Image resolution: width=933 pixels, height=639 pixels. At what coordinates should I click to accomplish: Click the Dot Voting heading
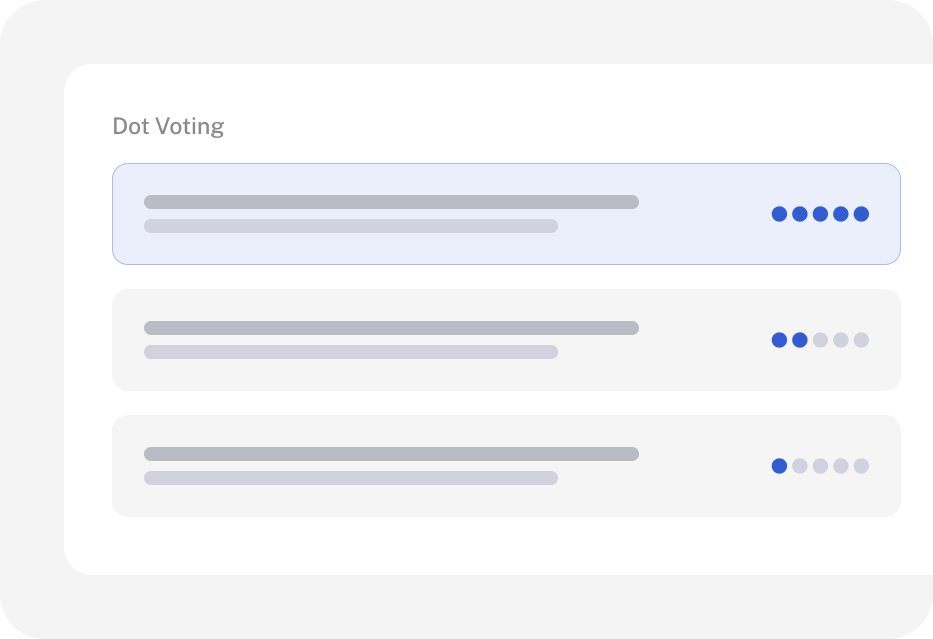tap(168, 126)
